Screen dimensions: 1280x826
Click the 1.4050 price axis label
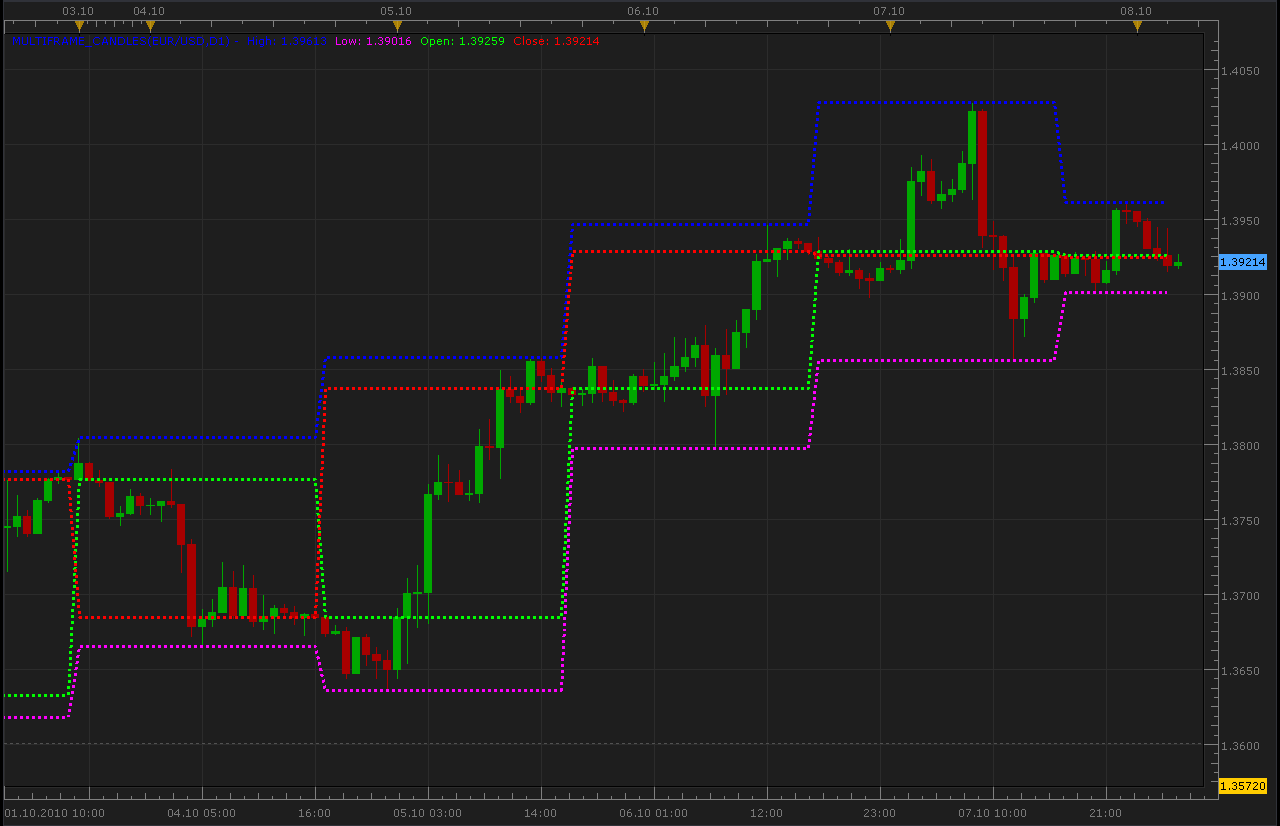coord(1240,71)
